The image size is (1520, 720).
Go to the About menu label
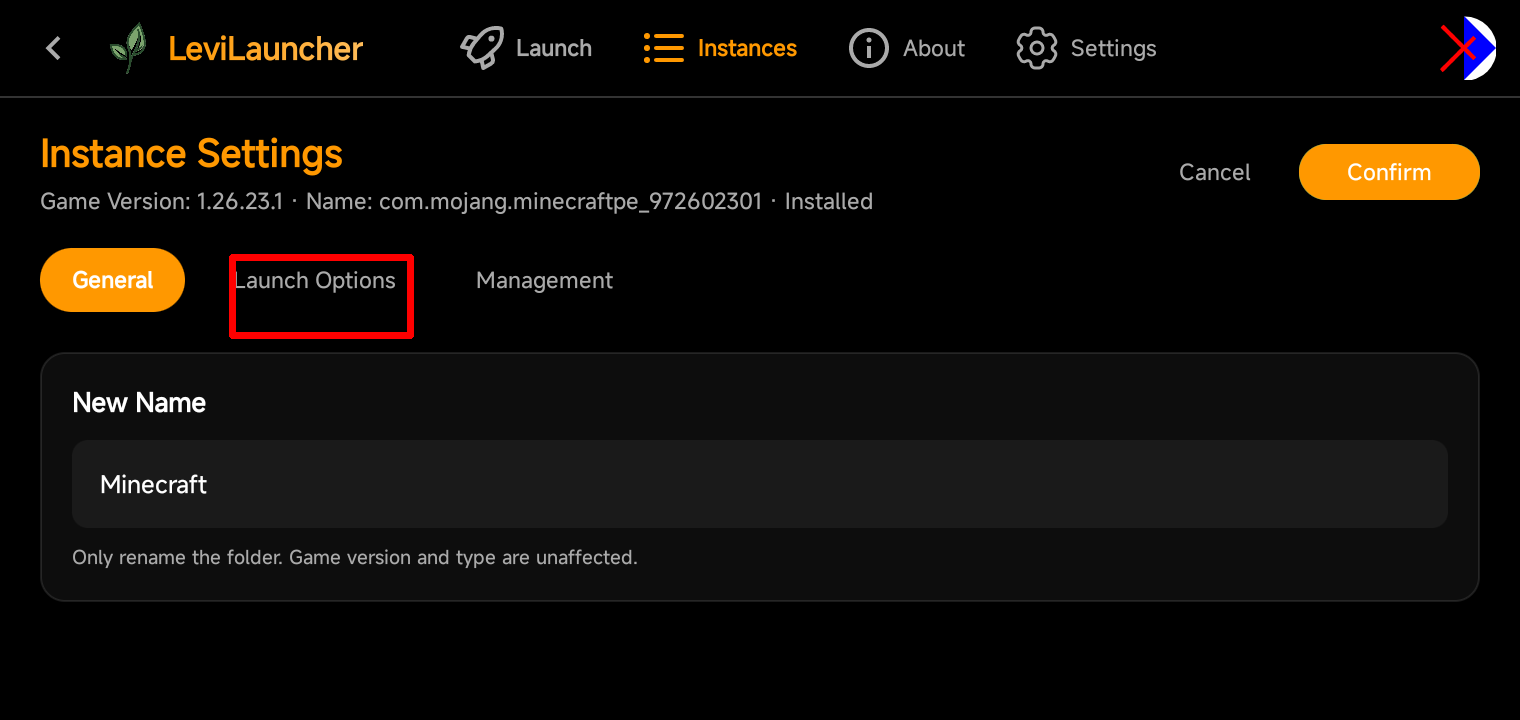(934, 48)
